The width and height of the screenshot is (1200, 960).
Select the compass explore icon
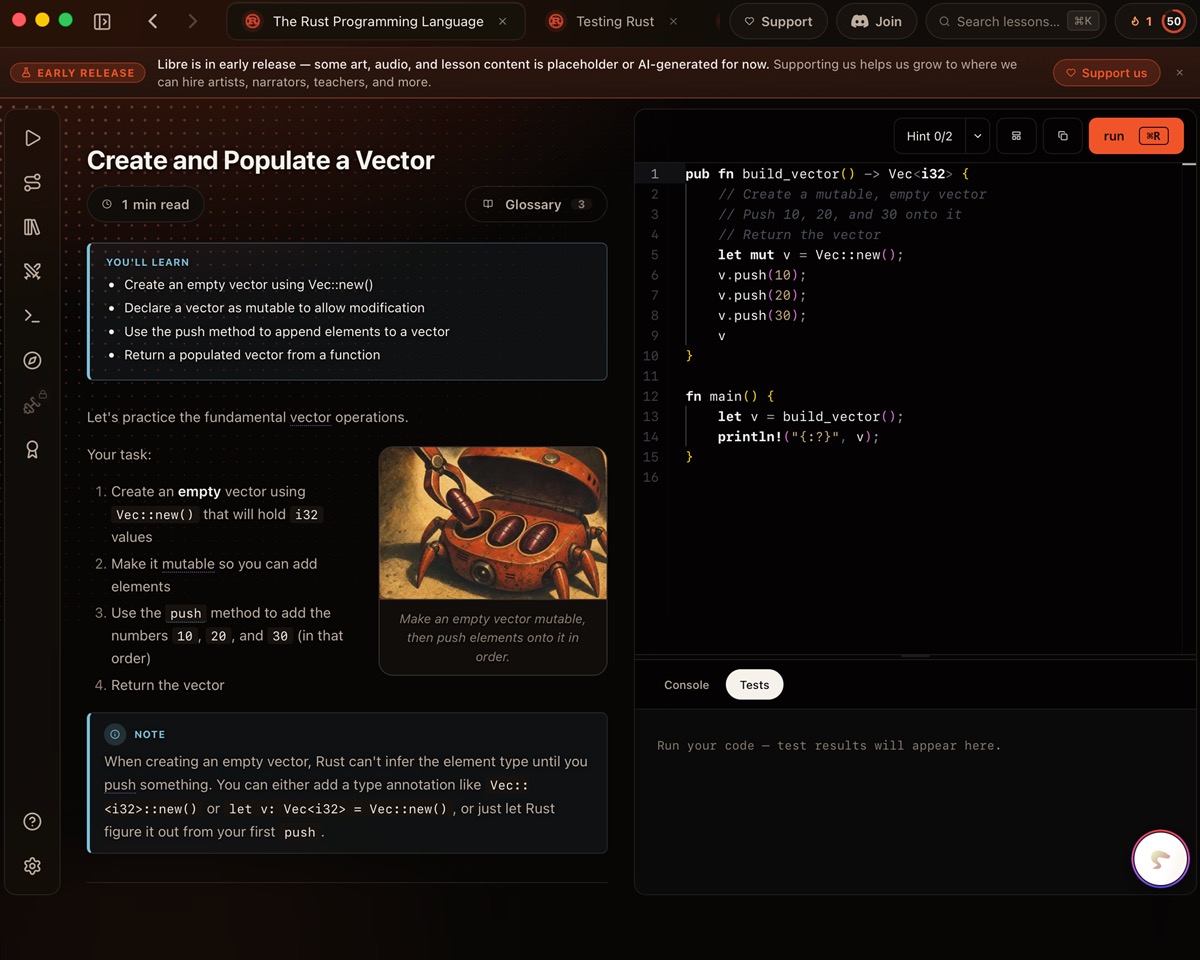tap(32, 361)
